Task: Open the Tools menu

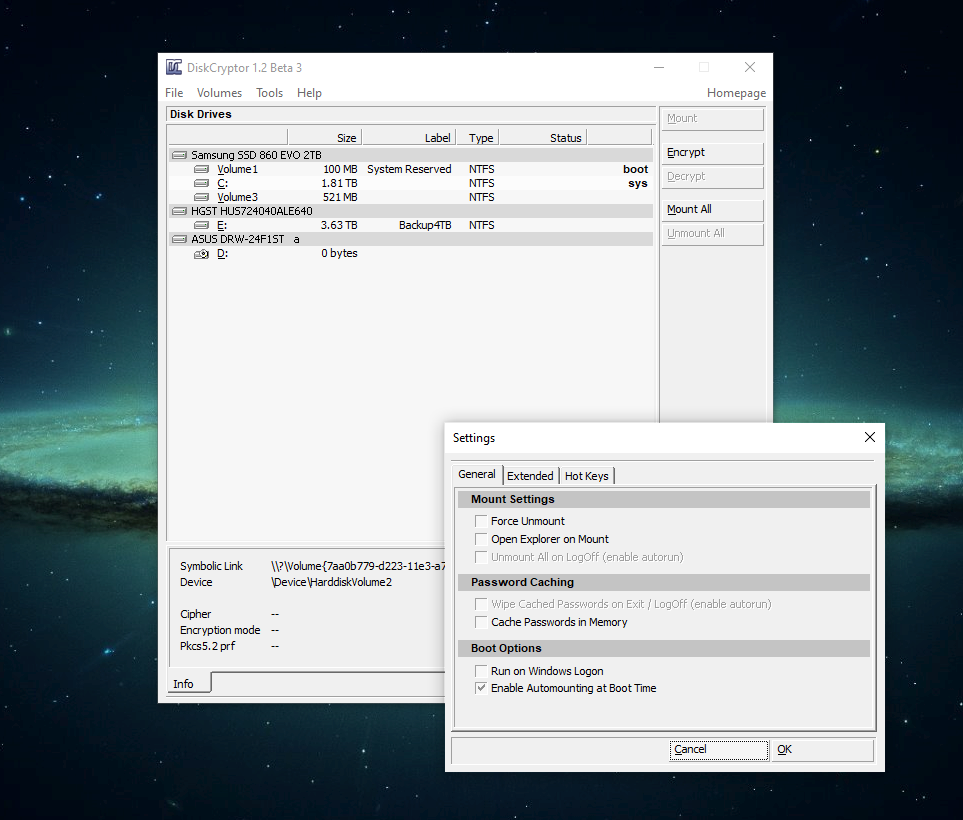Action: (x=270, y=93)
